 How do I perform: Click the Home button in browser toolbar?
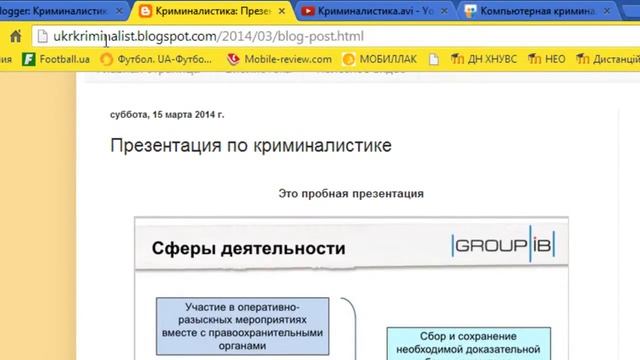point(16,36)
